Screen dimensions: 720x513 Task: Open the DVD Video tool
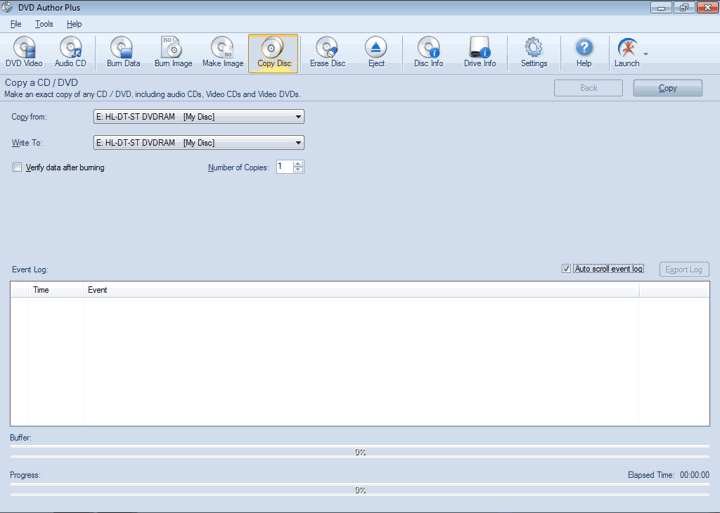pos(24,53)
